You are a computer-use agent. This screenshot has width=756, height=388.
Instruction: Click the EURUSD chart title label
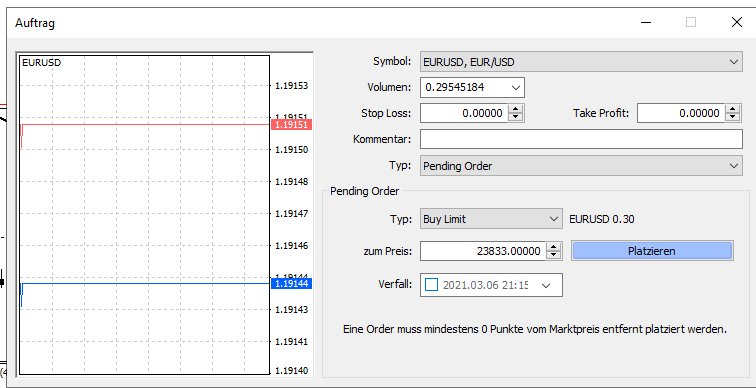(42, 63)
